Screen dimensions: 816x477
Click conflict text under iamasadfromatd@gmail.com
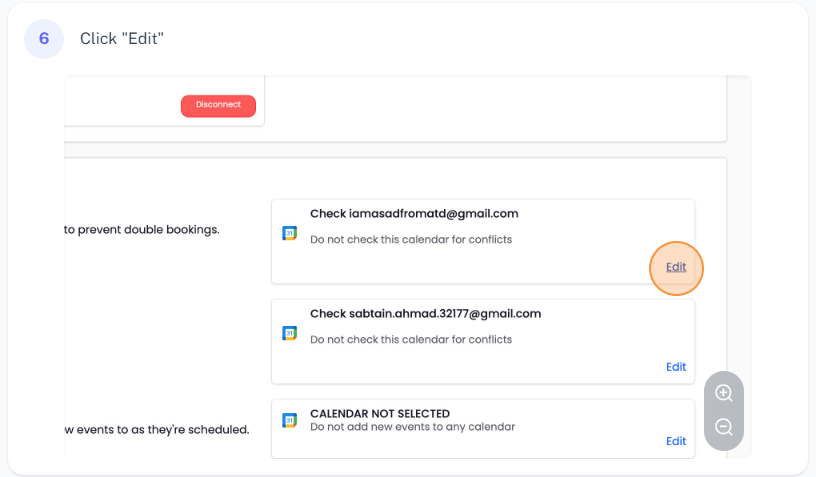click(411, 239)
